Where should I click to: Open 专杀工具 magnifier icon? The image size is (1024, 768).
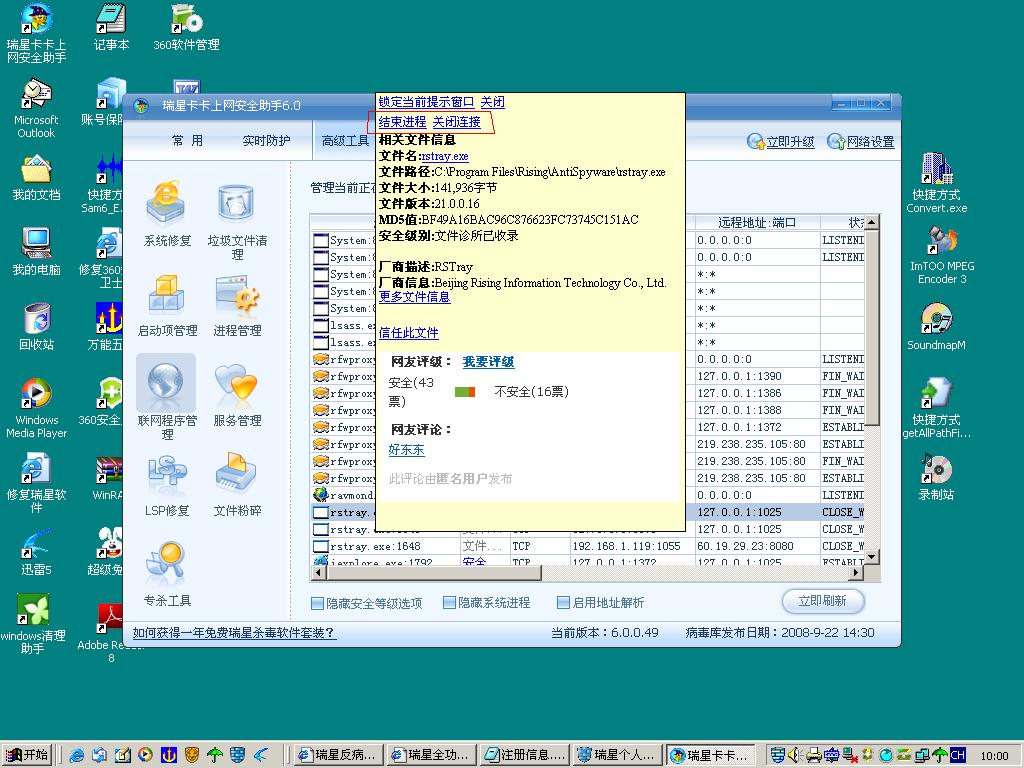click(x=167, y=564)
